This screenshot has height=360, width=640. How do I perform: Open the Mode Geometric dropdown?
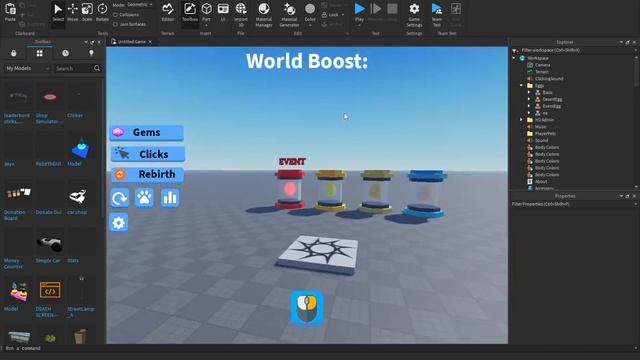[139, 4]
